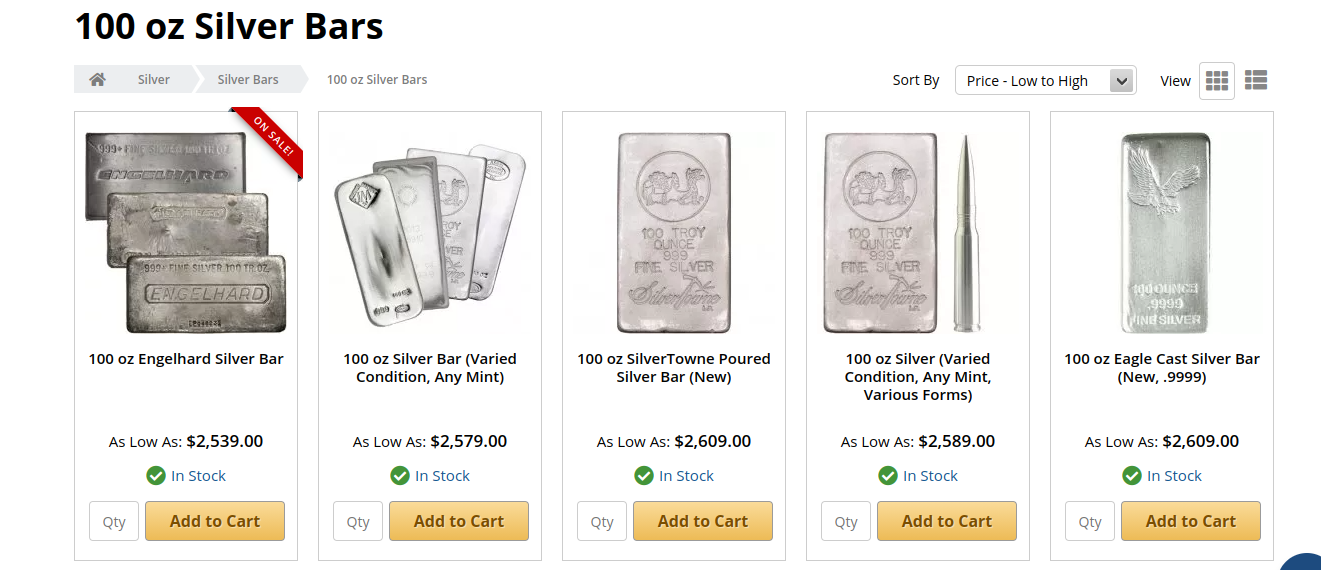Image resolution: width=1321 pixels, height=570 pixels.
Task: Open the Sort By dropdown
Action: pyautogui.click(x=1045, y=81)
